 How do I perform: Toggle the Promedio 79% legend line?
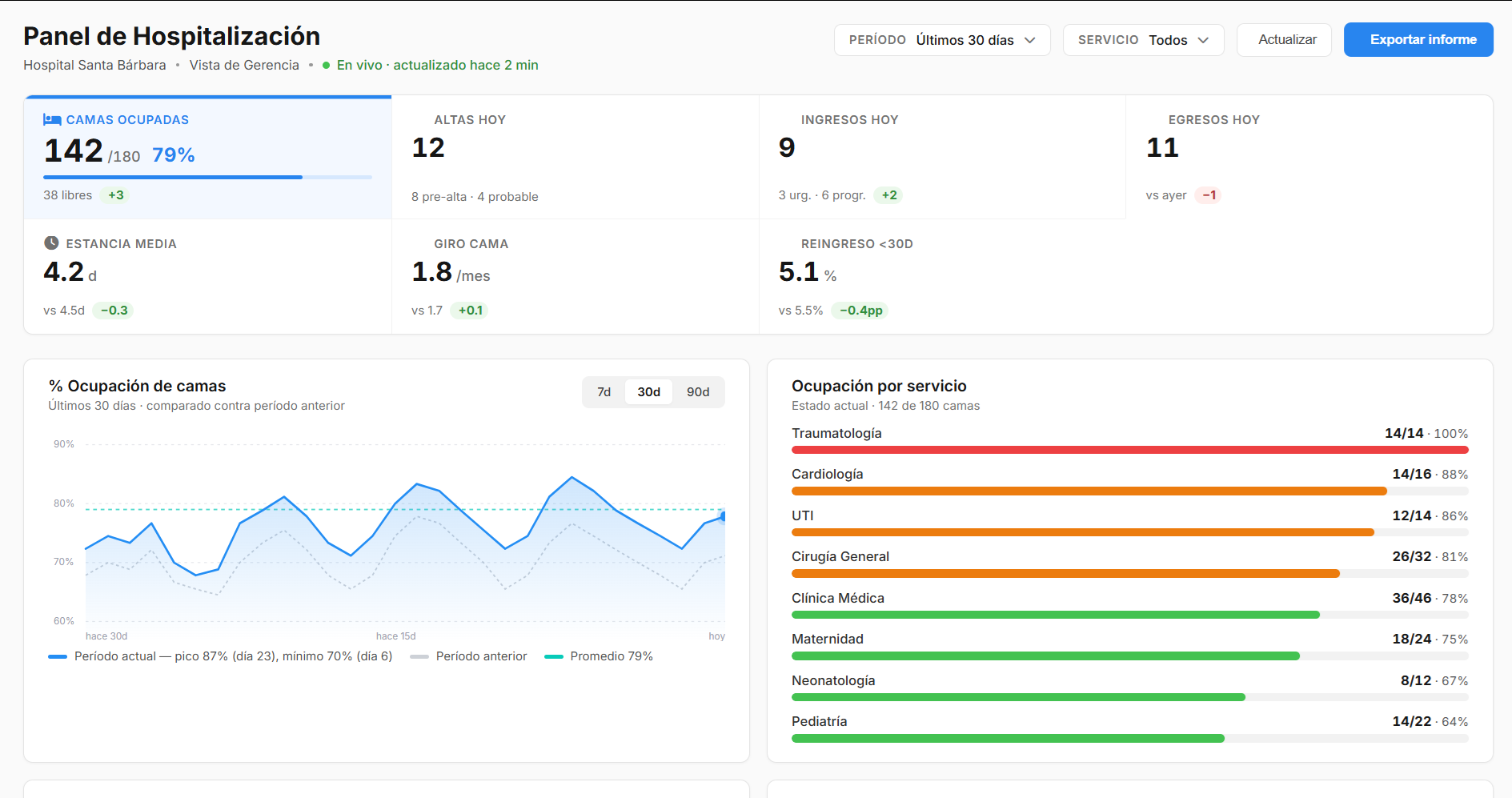click(x=599, y=656)
